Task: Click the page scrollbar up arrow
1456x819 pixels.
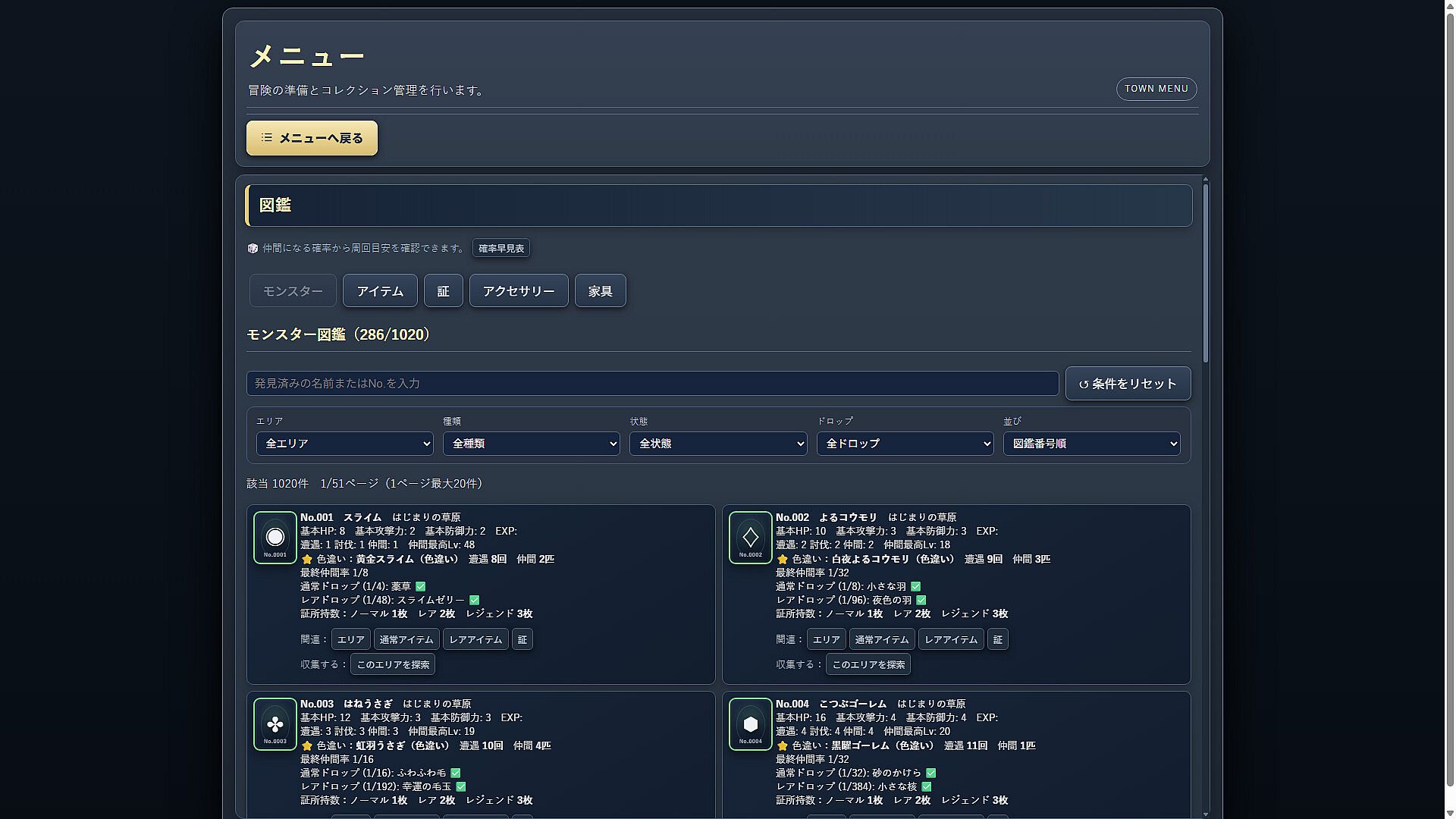Action: pos(1450,5)
